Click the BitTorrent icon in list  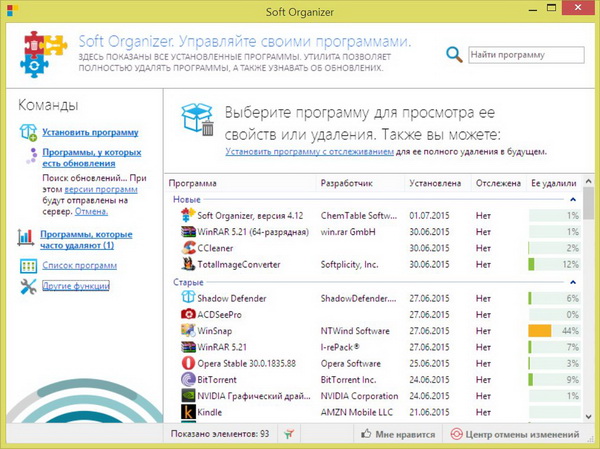pos(187,379)
